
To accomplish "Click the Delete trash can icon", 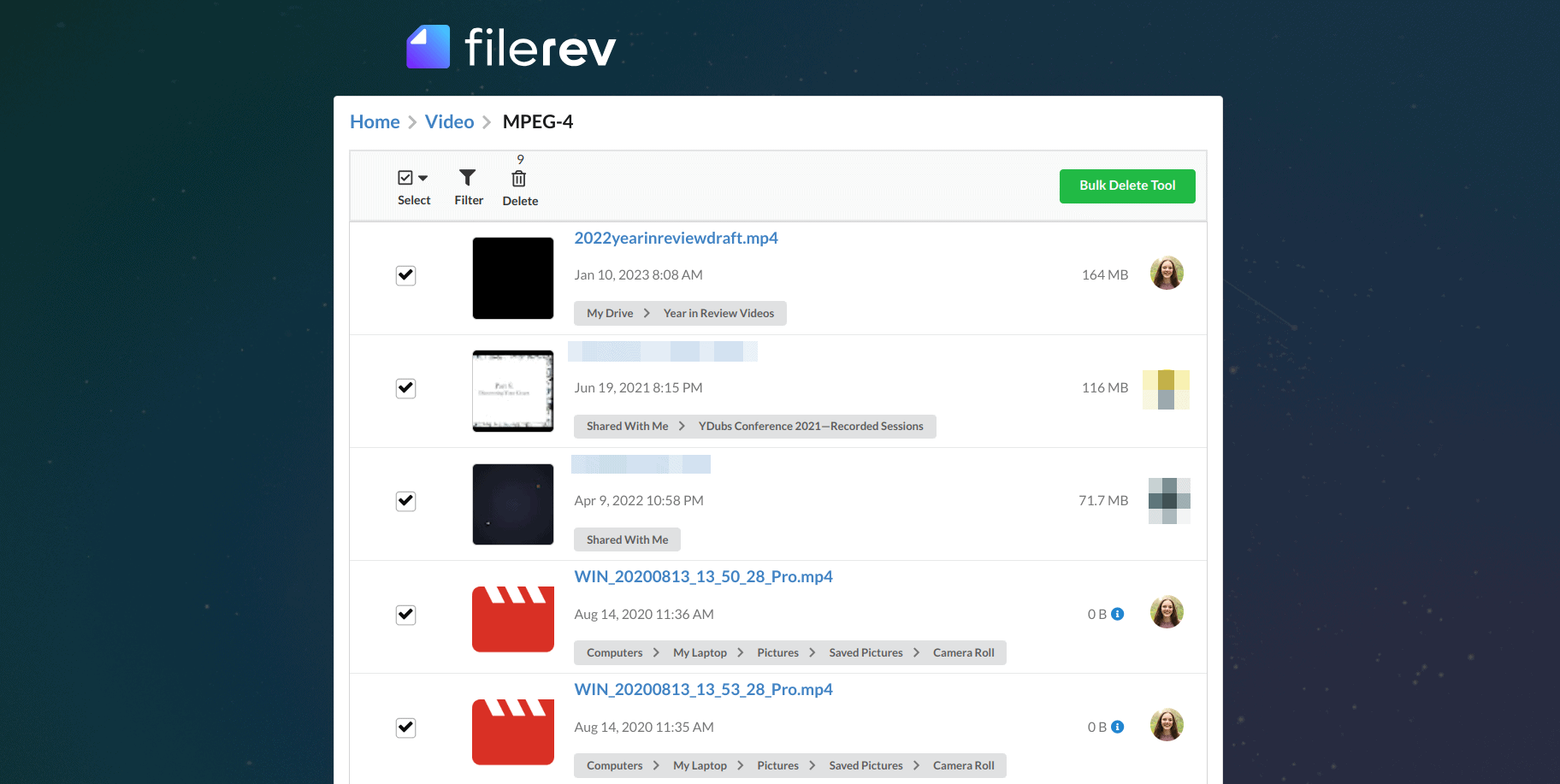I will [519, 179].
